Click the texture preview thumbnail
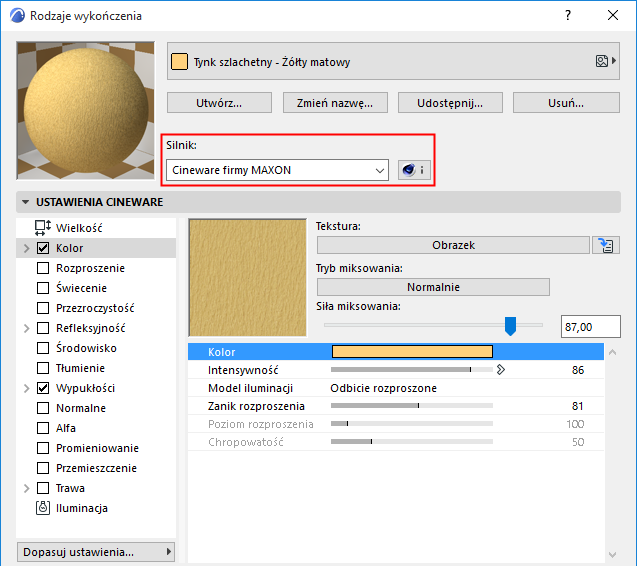Screen dimensions: 637x566 pos(248,278)
